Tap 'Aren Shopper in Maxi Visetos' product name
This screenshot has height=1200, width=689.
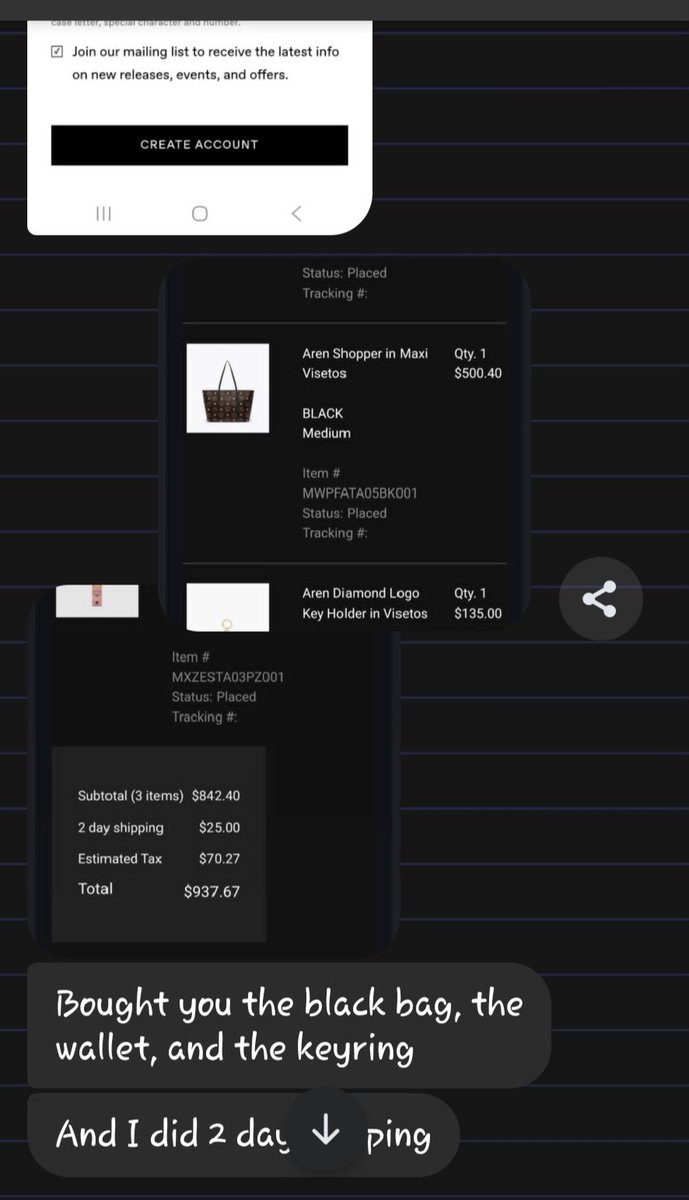365,363
